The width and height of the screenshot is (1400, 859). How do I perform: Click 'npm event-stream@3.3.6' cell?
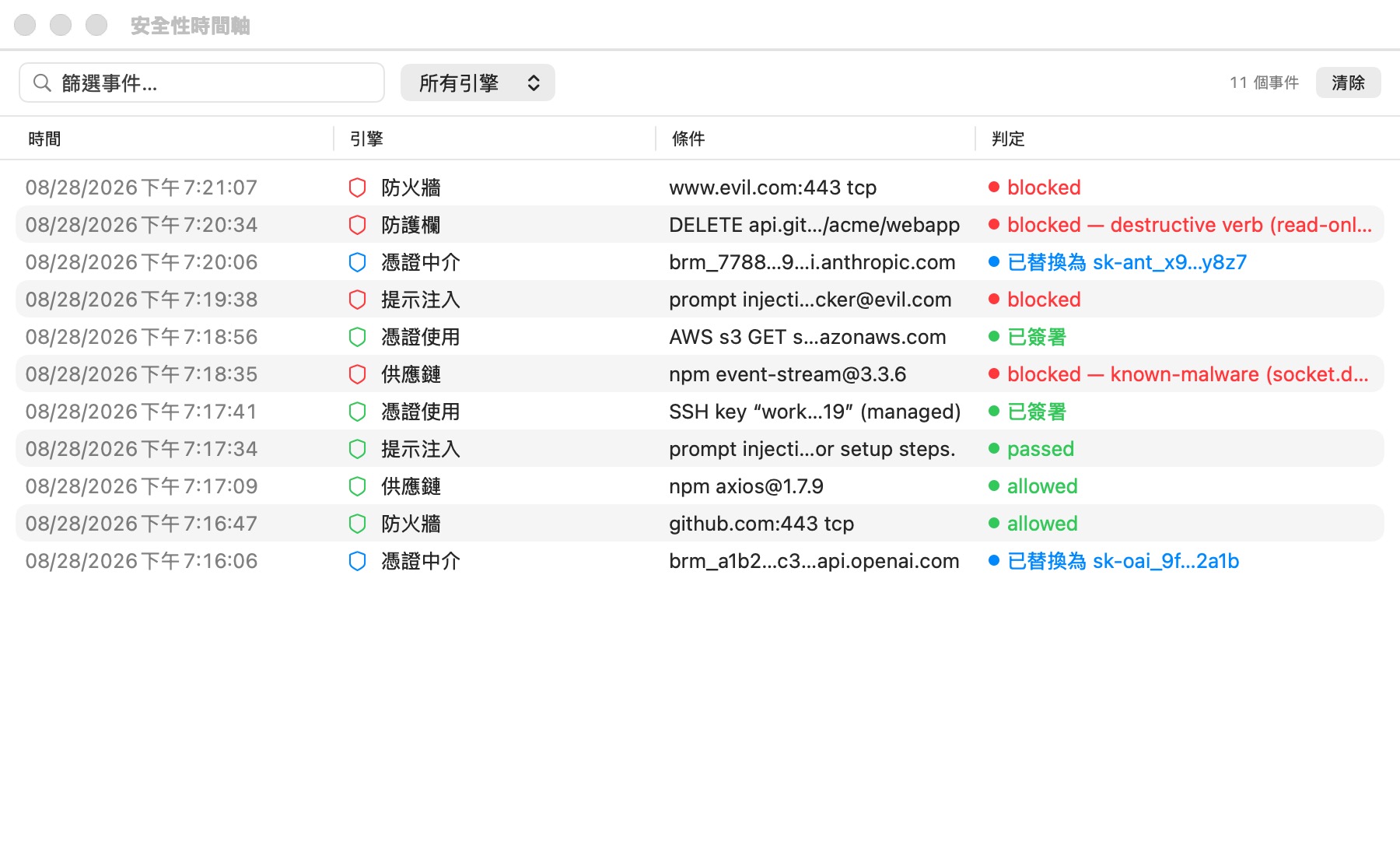click(788, 374)
